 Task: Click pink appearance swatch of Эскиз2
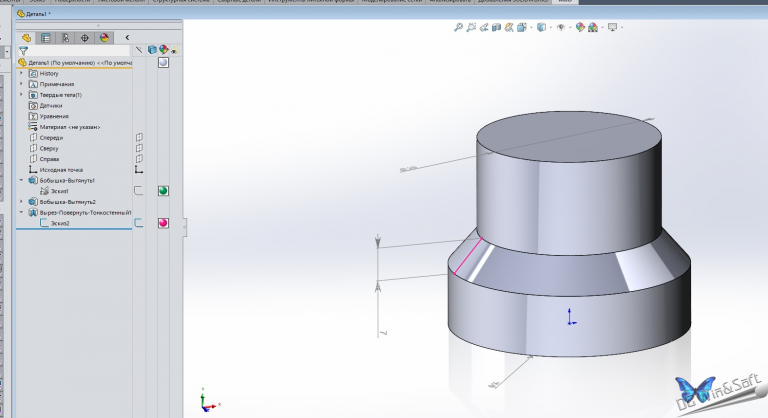click(163, 223)
